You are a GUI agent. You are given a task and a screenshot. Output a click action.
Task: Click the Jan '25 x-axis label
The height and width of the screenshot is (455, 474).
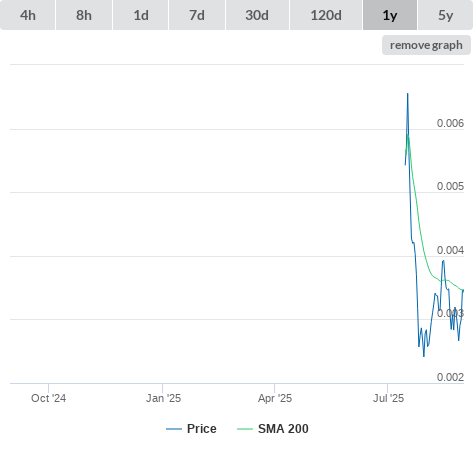pos(163,398)
